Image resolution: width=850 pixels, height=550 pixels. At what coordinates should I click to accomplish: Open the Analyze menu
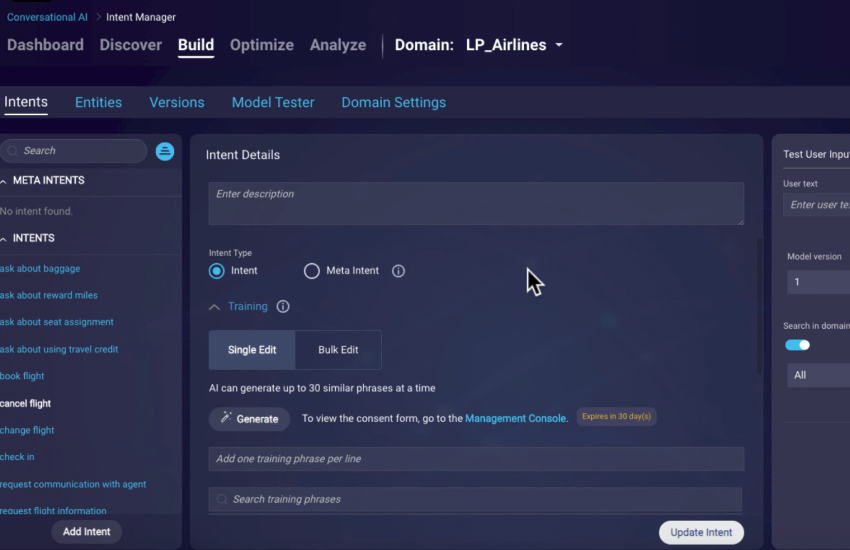point(338,45)
